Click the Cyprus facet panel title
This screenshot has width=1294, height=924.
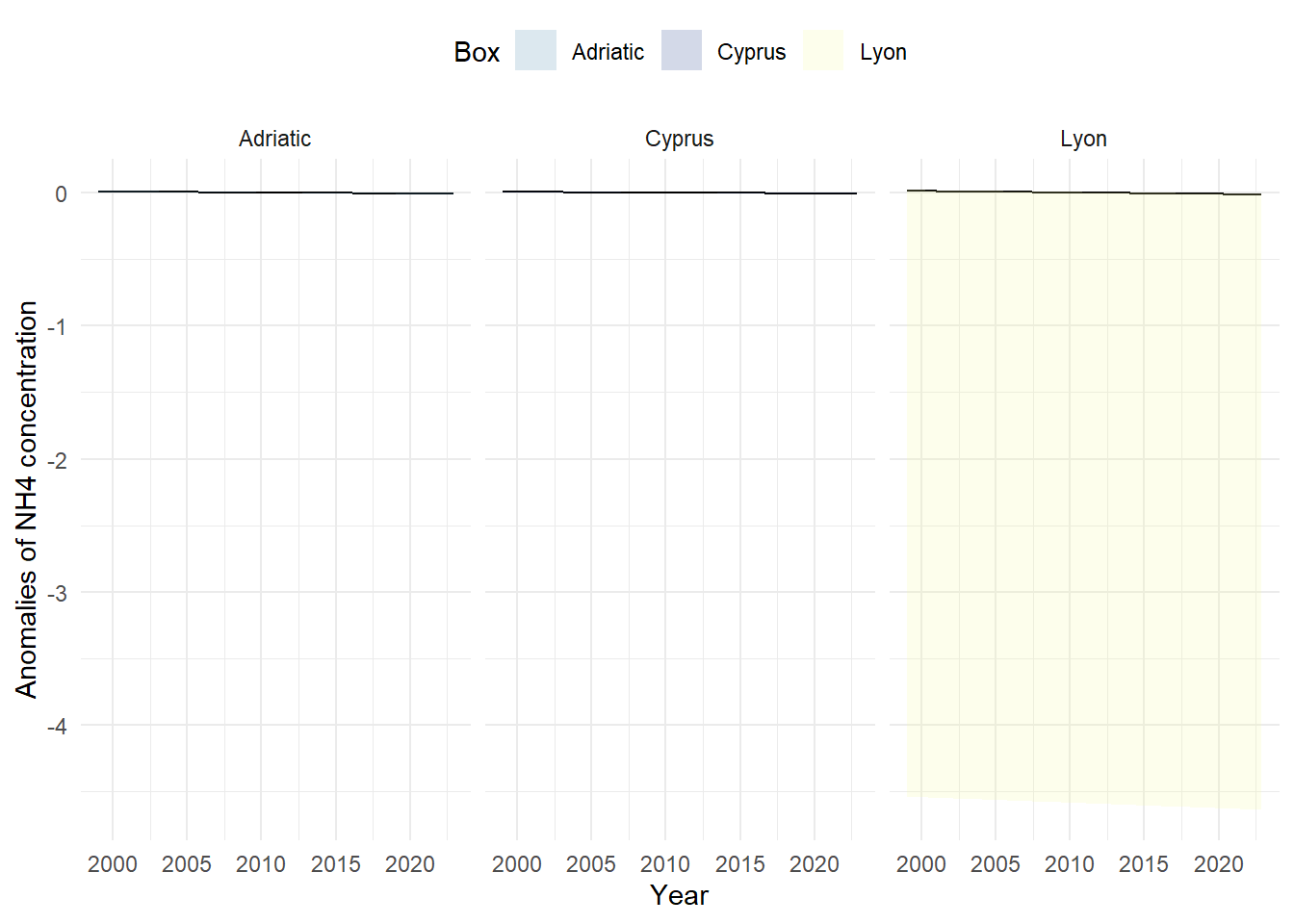click(680, 139)
